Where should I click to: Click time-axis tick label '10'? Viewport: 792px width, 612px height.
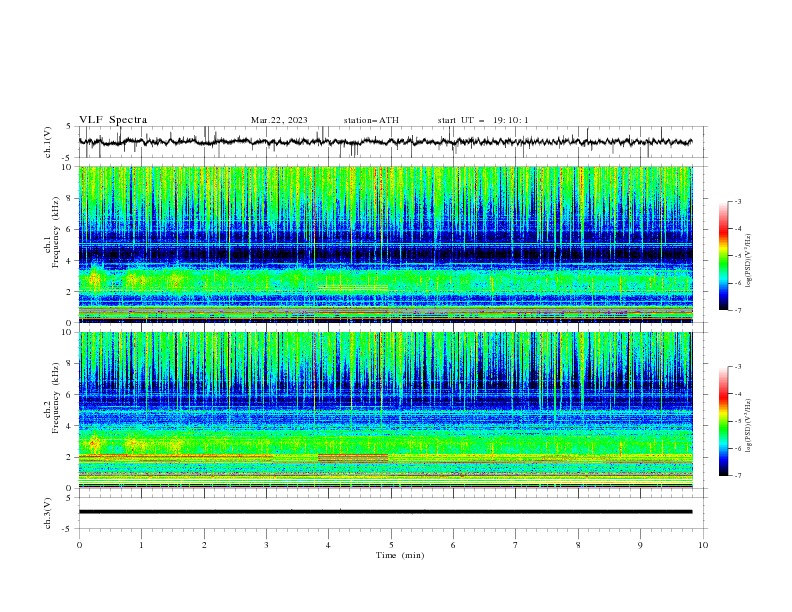(x=703, y=545)
